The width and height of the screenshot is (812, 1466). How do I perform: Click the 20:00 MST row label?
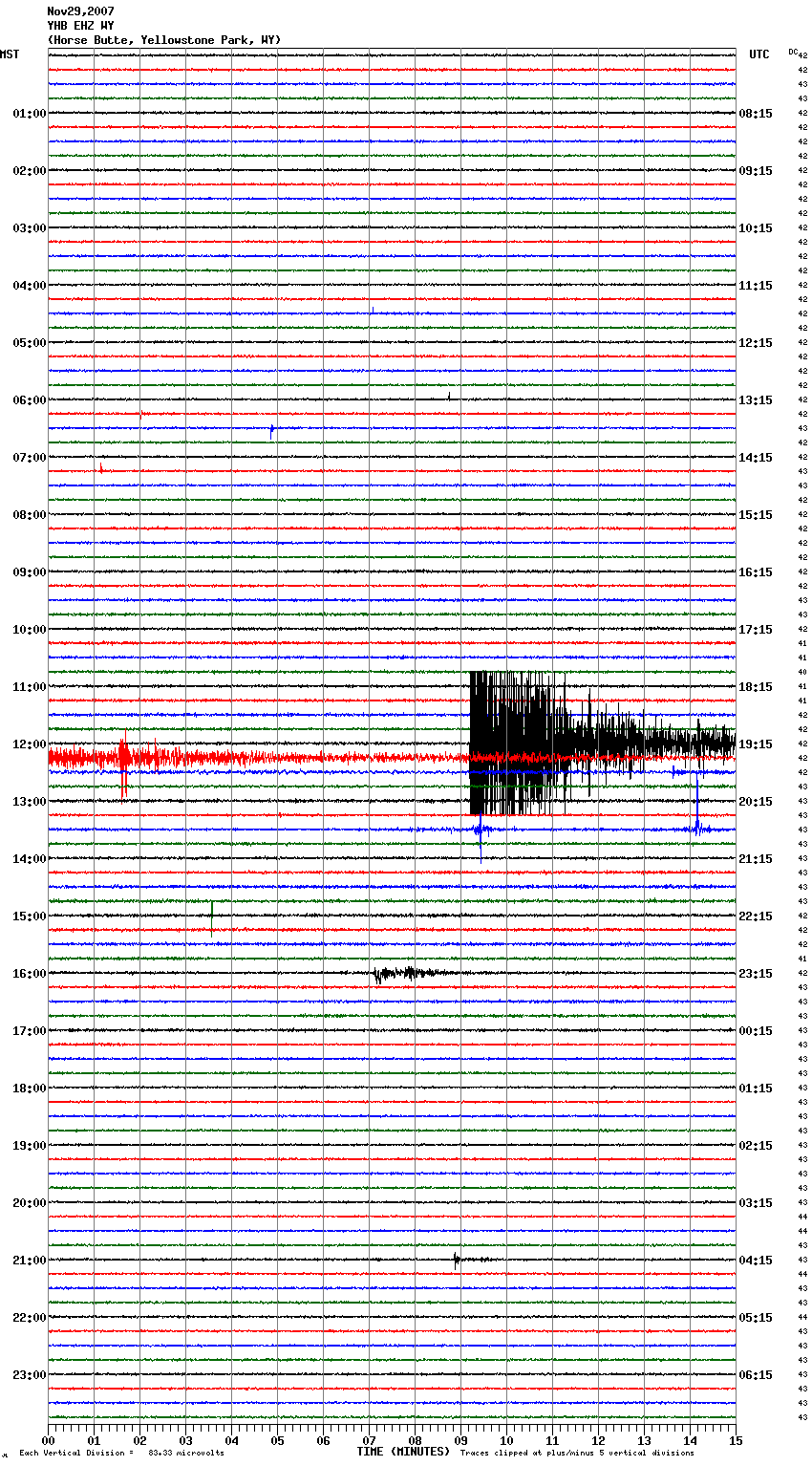tap(30, 1203)
